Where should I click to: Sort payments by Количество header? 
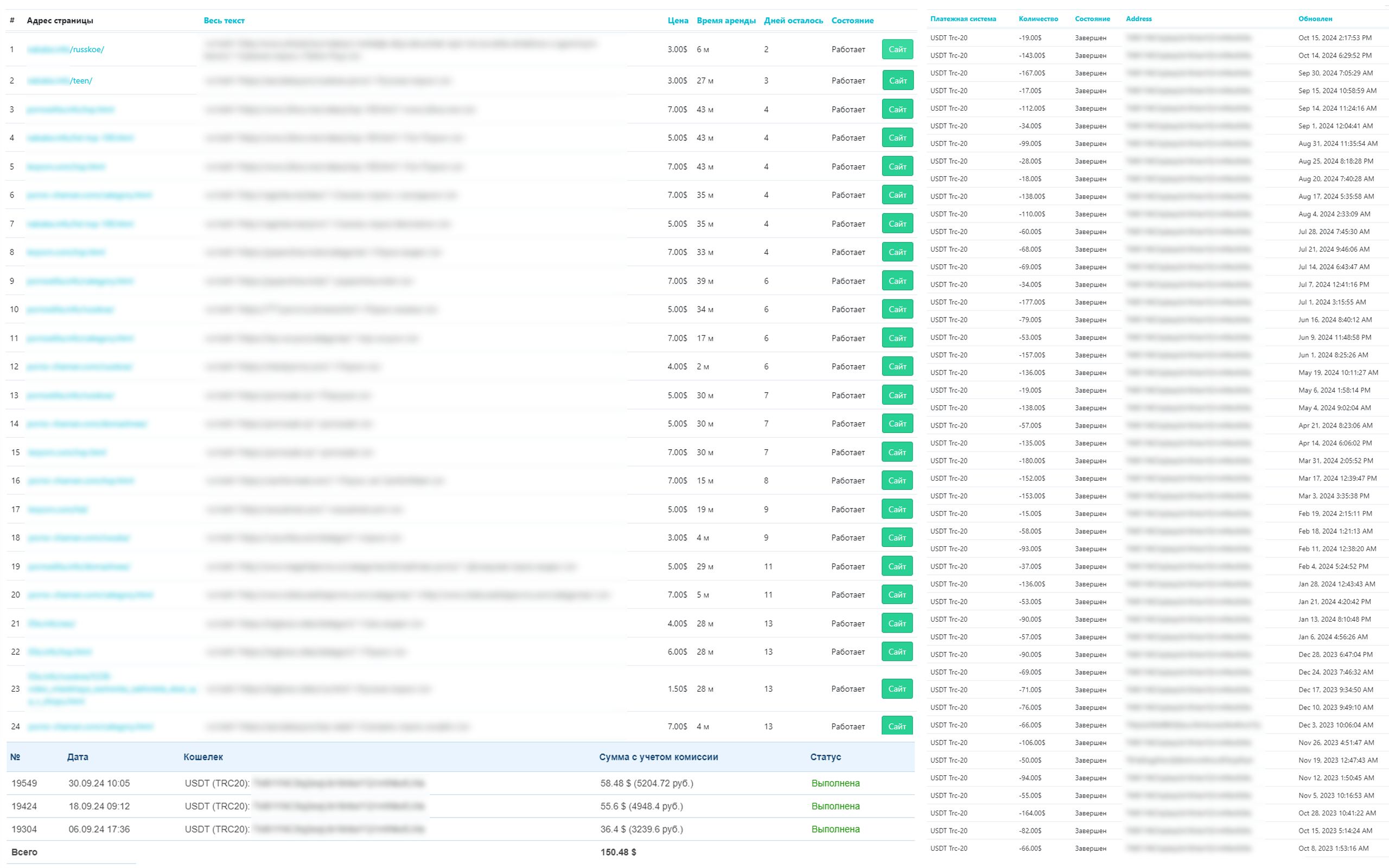coord(1038,19)
